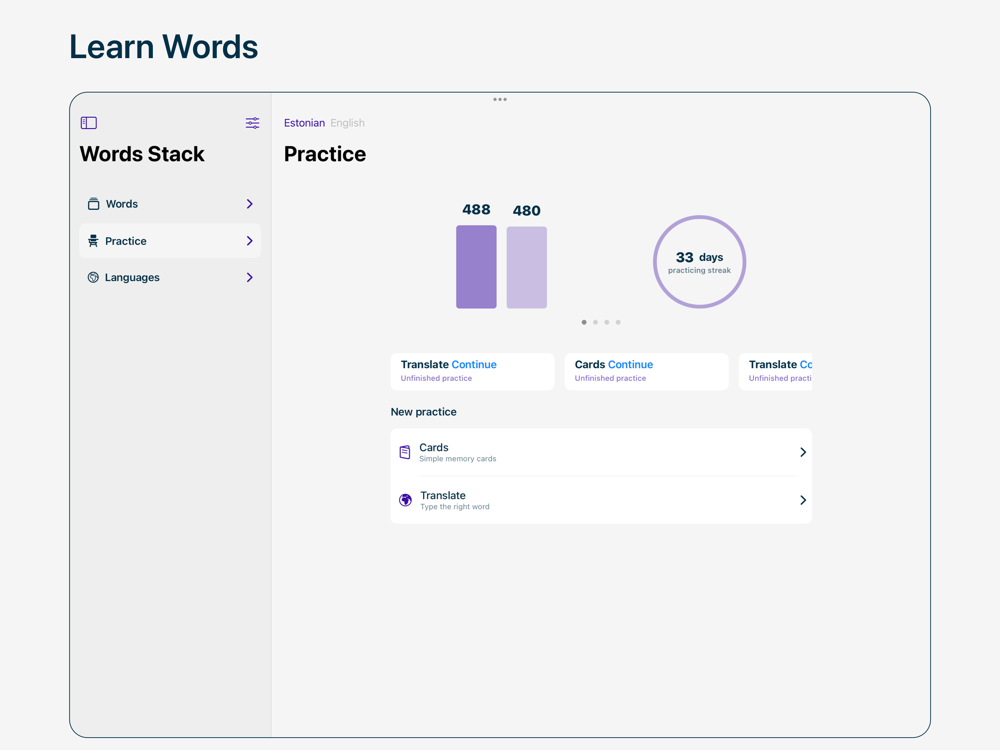Open new Cards practice chevron

click(x=802, y=452)
